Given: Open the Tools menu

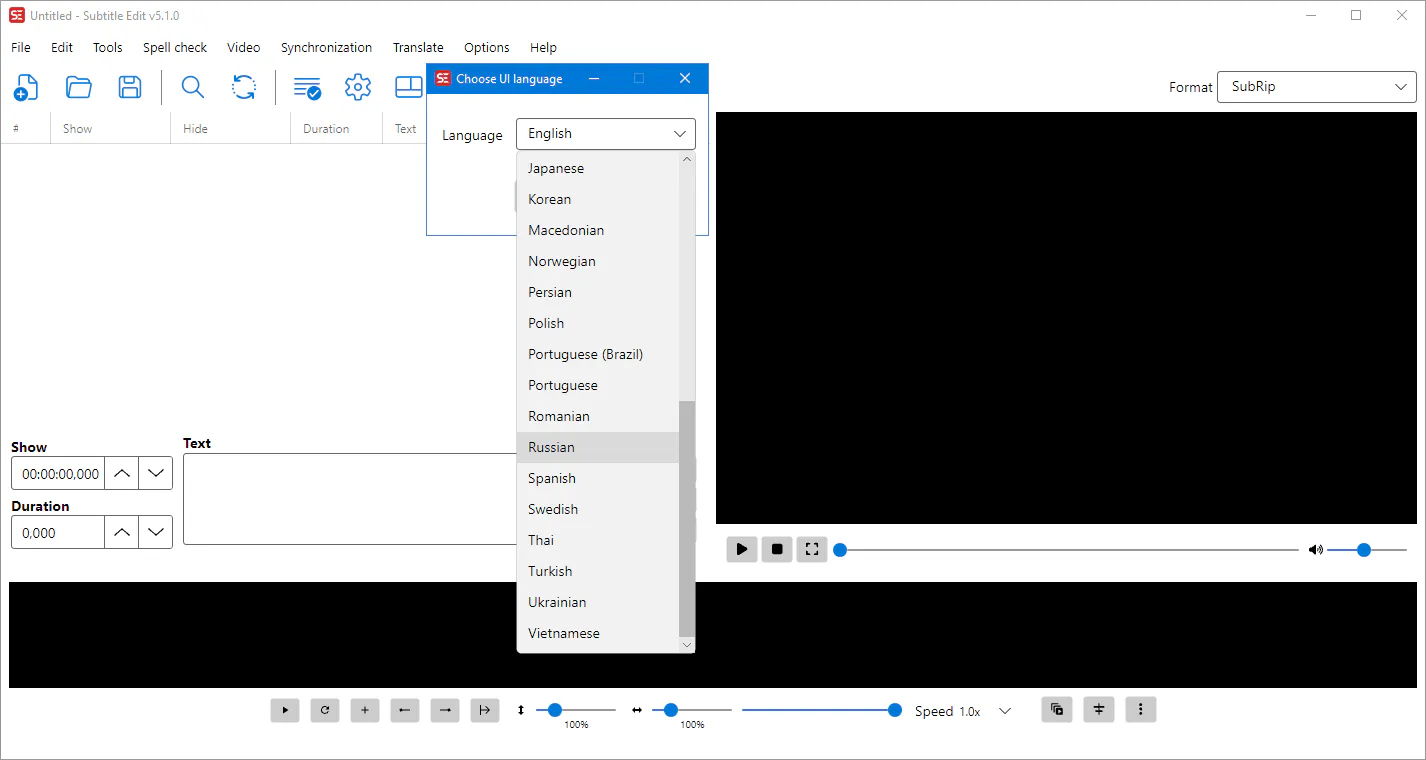Looking at the screenshot, I should click(x=108, y=47).
